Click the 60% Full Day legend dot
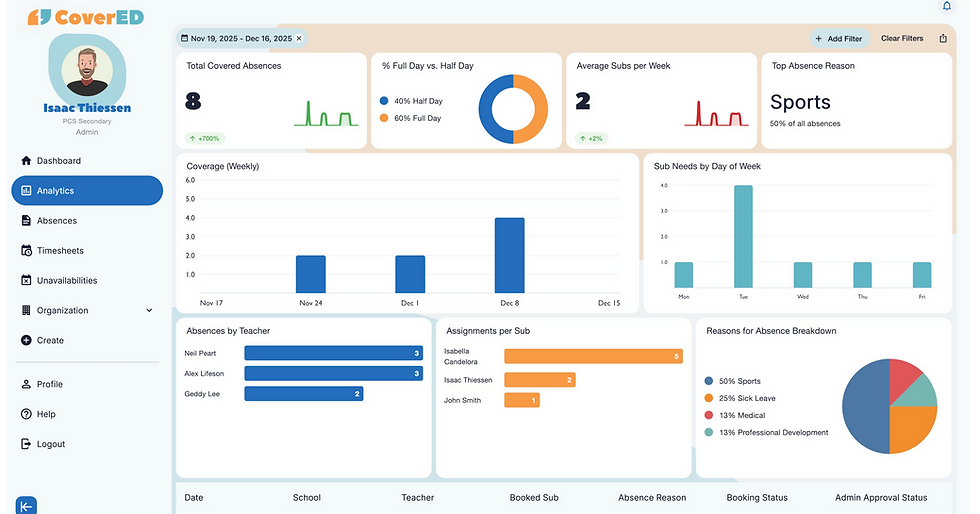 (384, 118)
